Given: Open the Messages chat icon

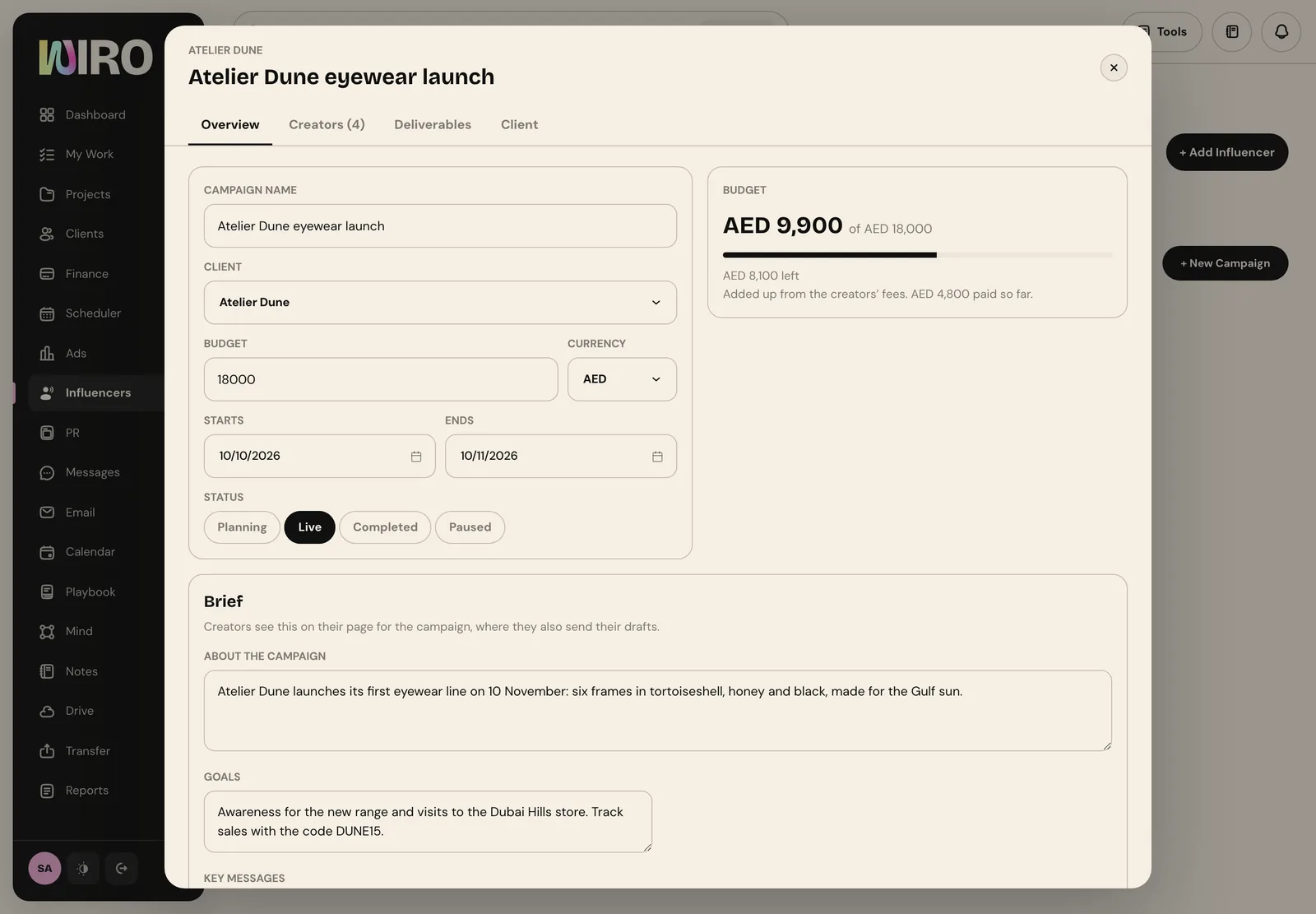Looking at the screenshot, I should pos(47,472).
